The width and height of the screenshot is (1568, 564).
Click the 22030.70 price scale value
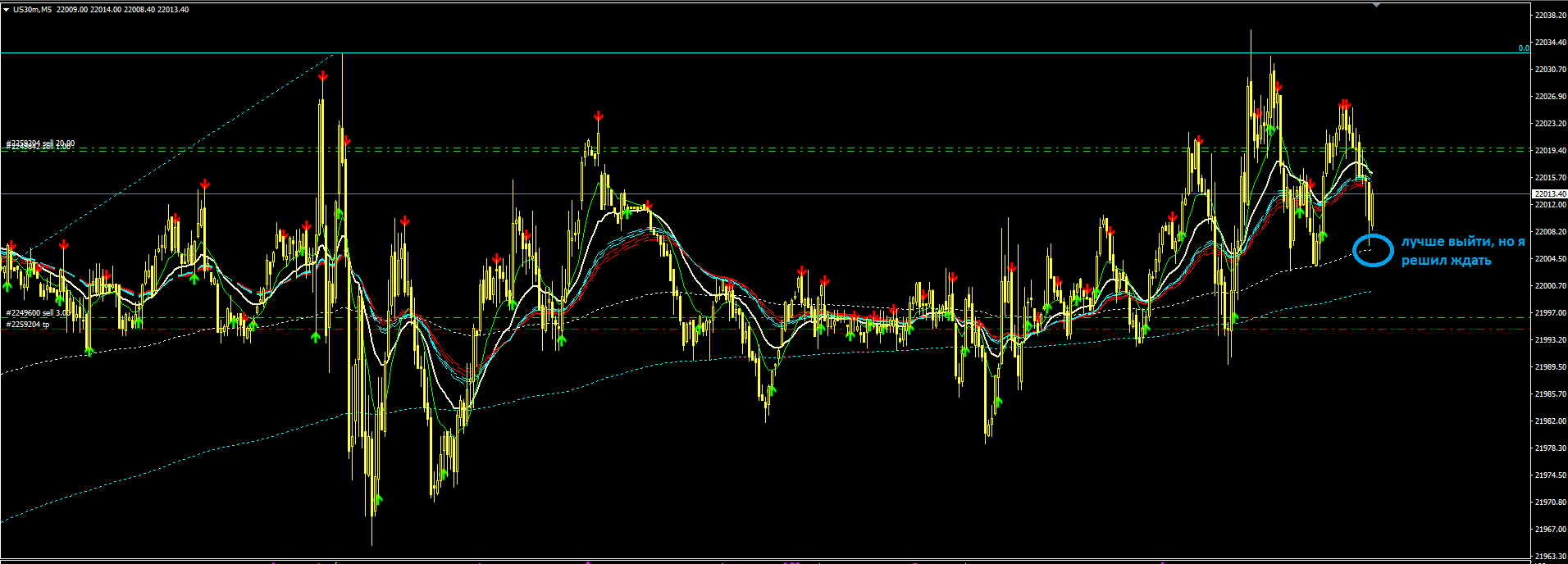1550,70
